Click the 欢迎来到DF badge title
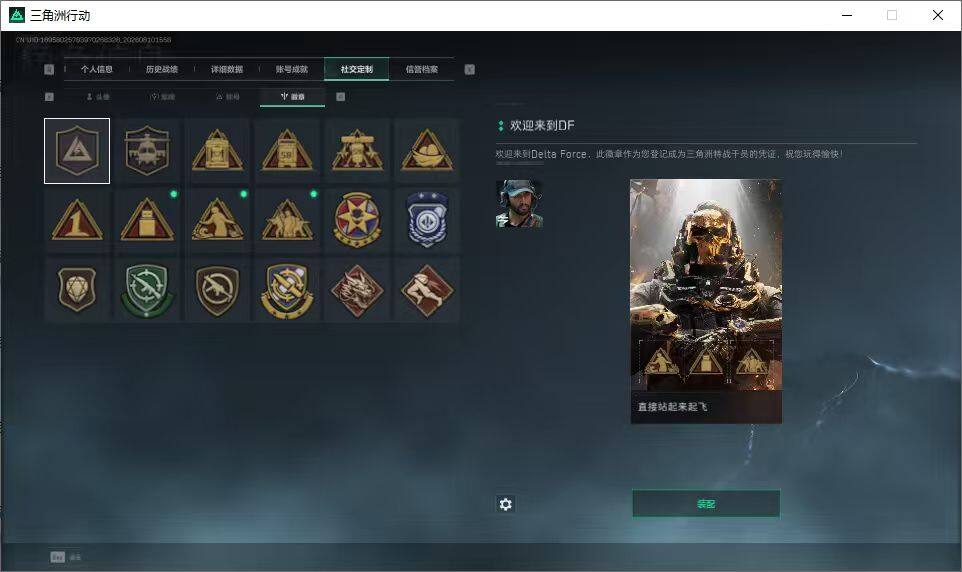The height and width of the screenshot is (572, 962). point(542,125)
